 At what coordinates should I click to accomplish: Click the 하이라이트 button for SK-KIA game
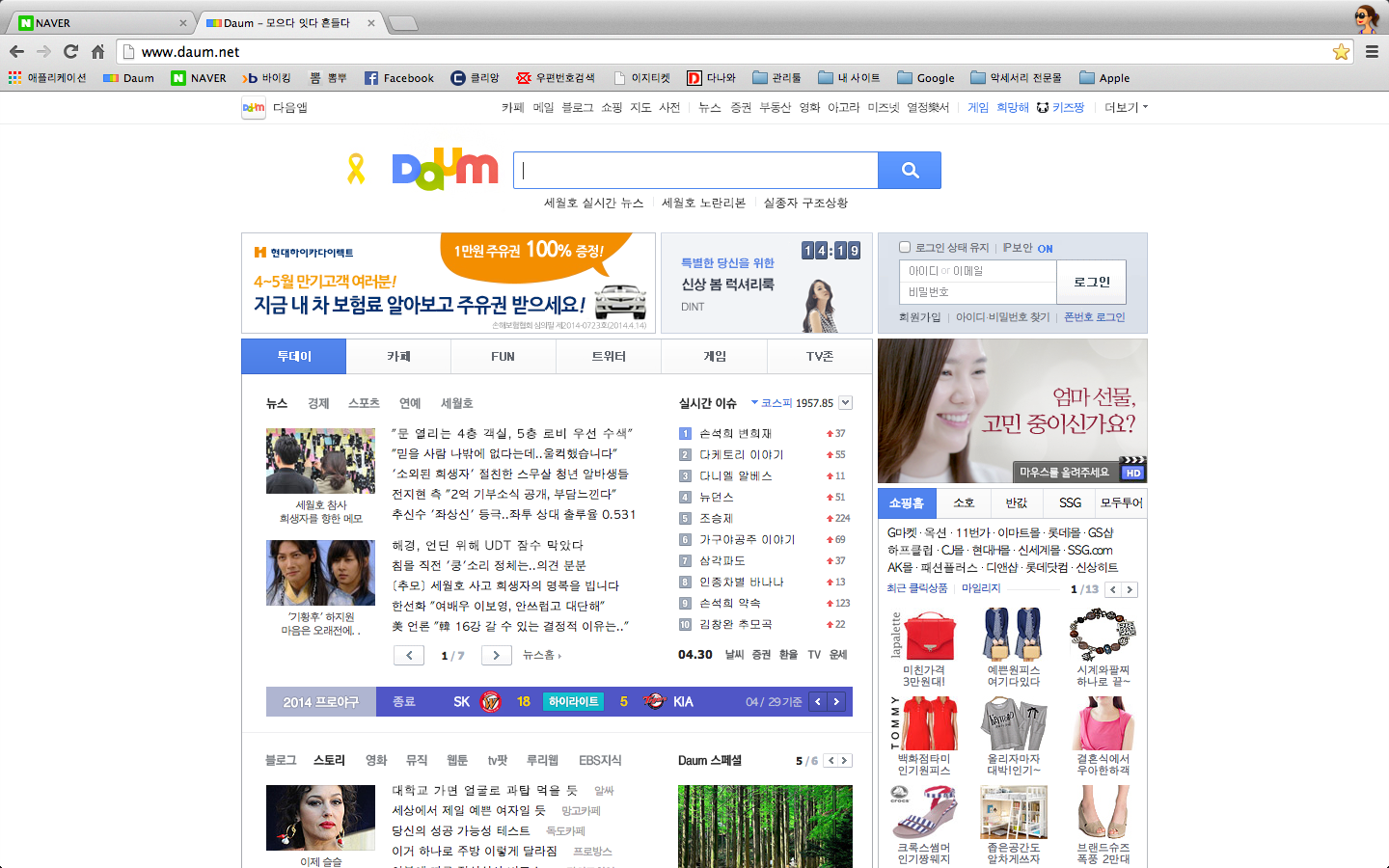(573, 701)
